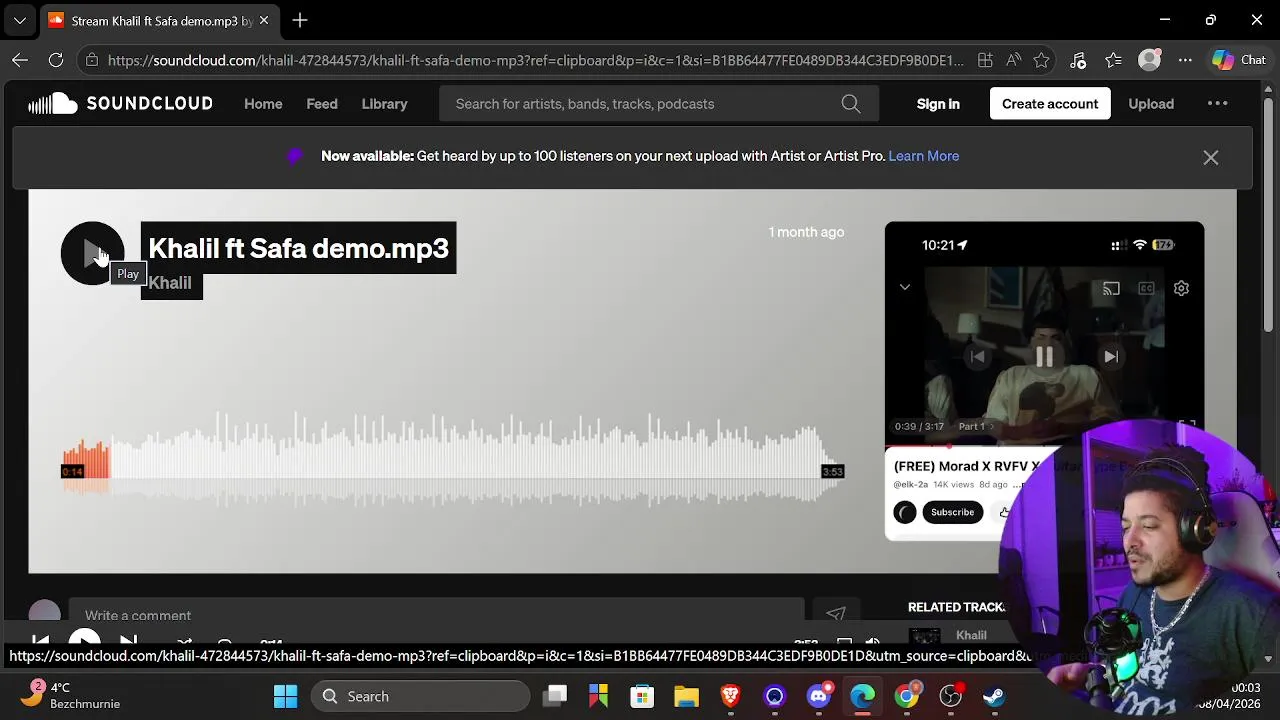
Task: Click the Write a comment field
Action: click(436, 614)
